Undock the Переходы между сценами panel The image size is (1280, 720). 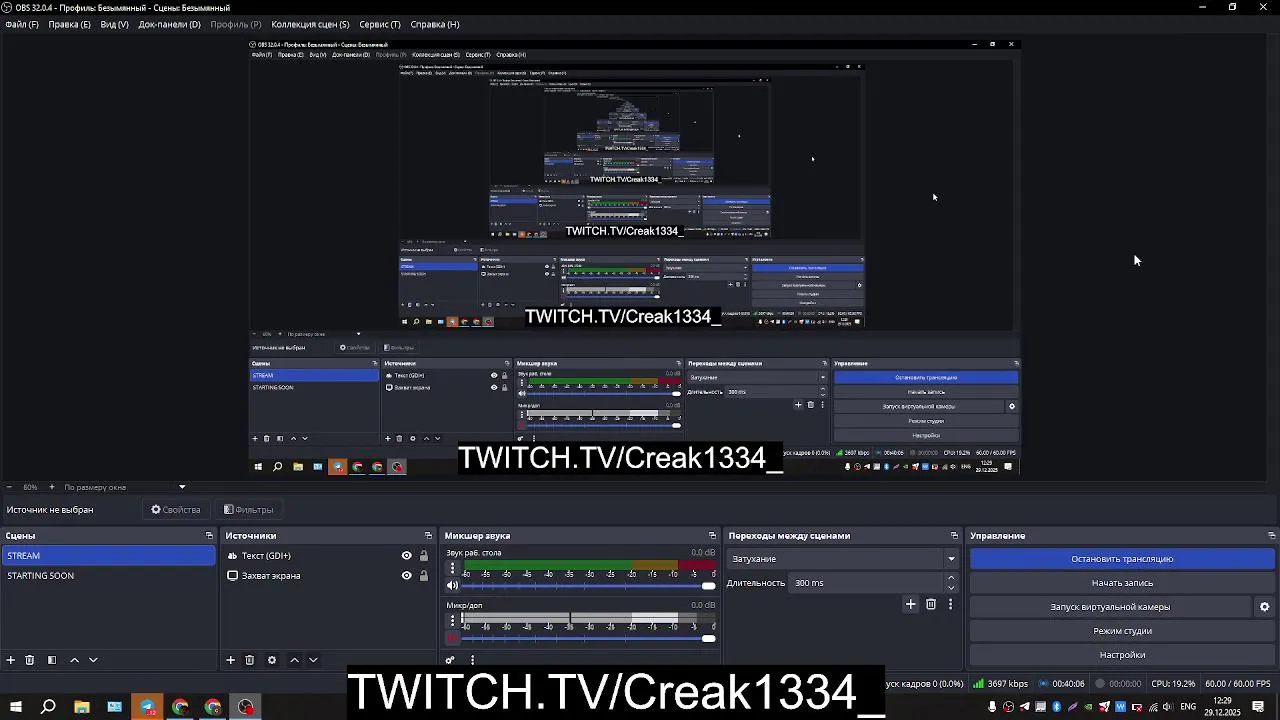[954, 536]
